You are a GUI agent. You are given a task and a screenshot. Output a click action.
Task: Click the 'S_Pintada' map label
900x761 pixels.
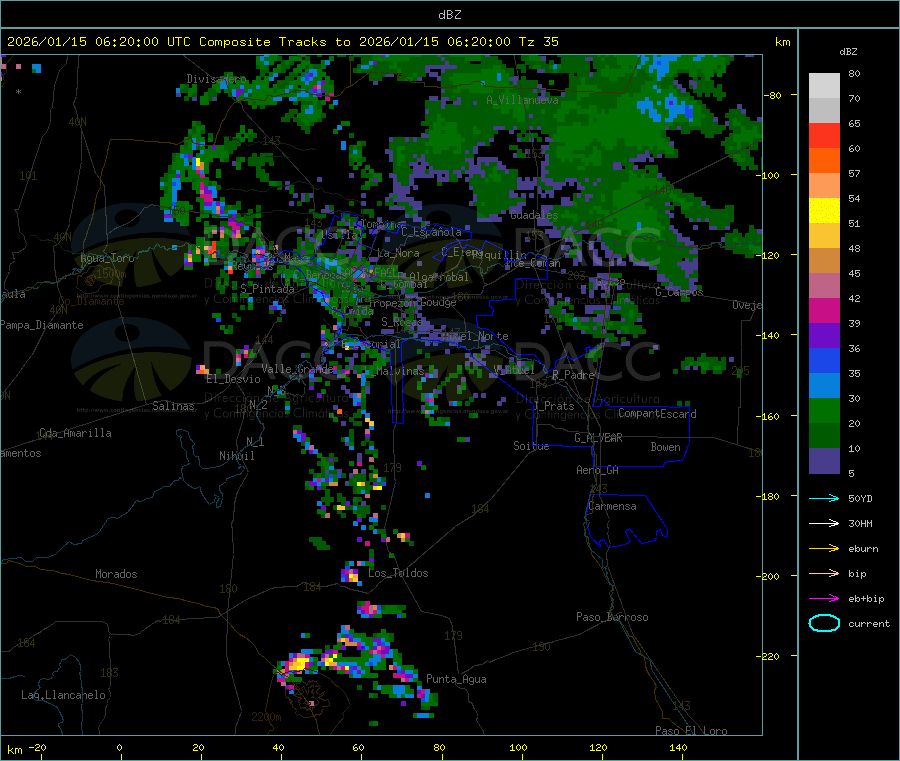click(x=267, y=289)
